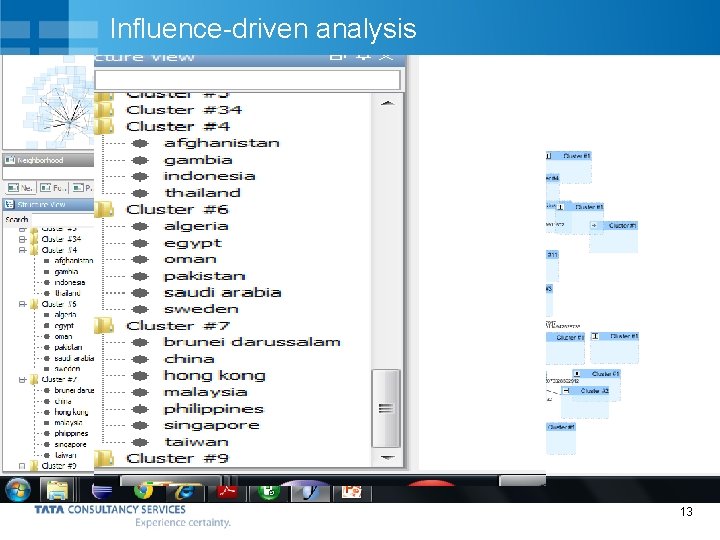Screen dimensions: 720x540
Task: Select 'china' in the enlarged tree
Action: click(x=189, y=359)
